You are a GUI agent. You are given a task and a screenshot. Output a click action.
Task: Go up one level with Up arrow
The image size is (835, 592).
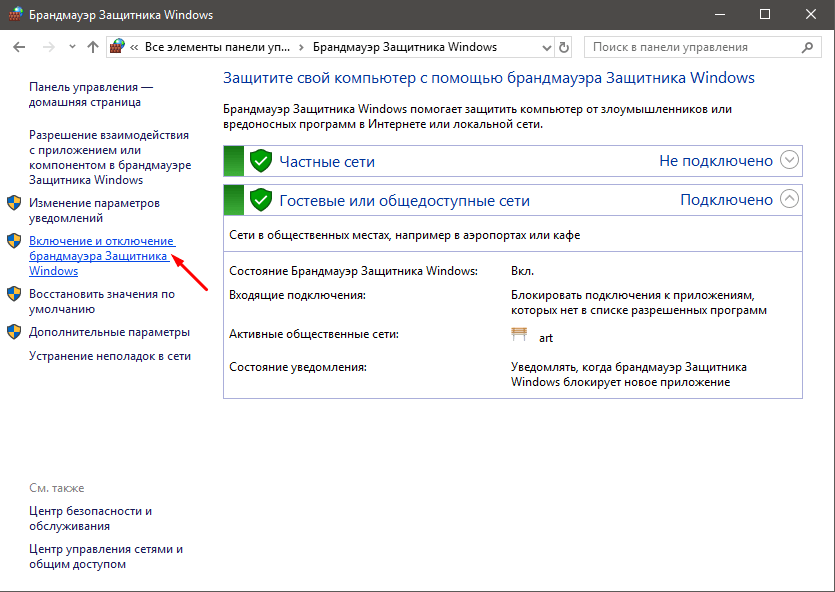[93, 47]
